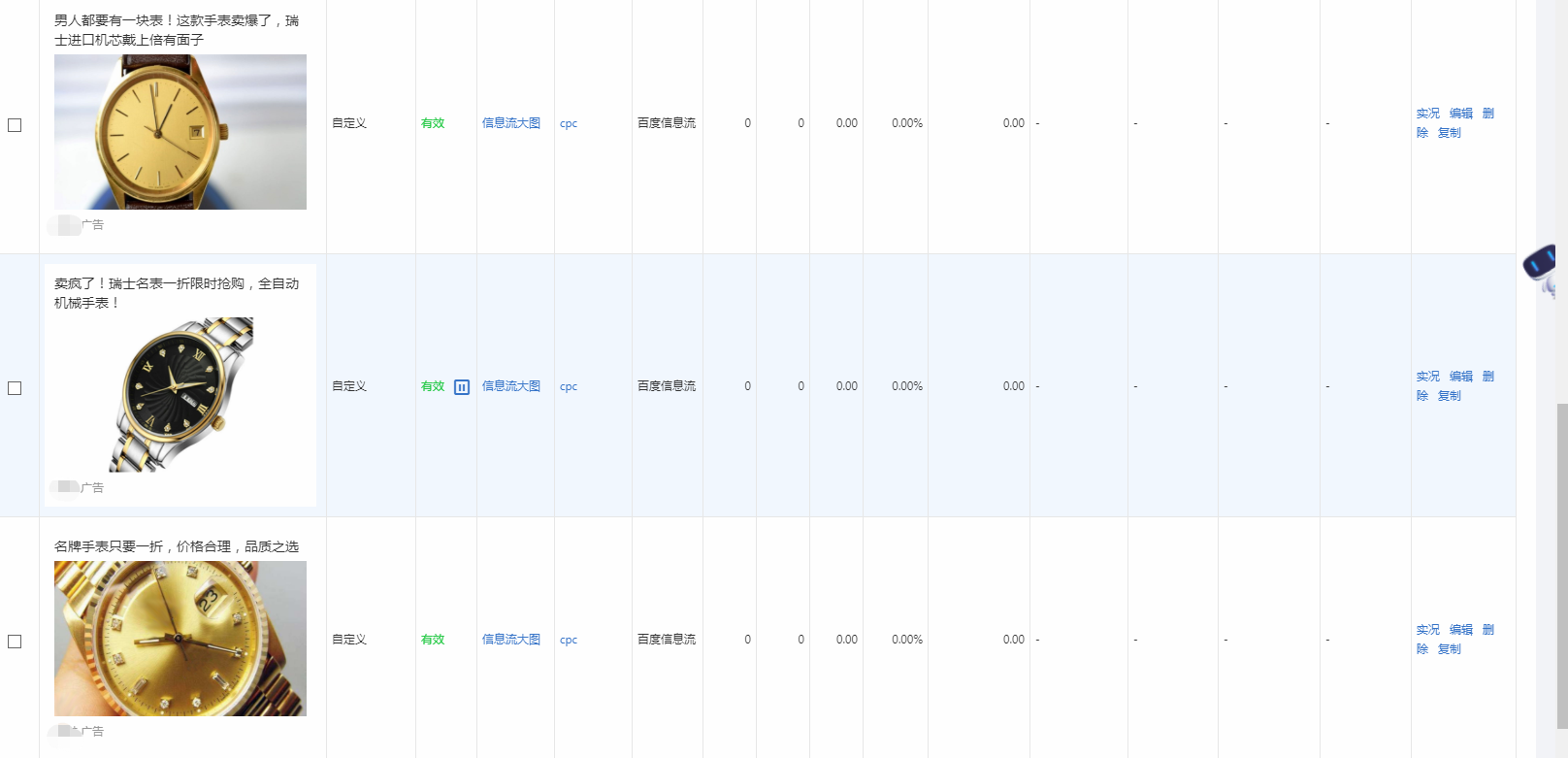Click 编辑 for the first watch ad
The height and width of the screenshot is (758, 1568).
[x=1460, y=114]
